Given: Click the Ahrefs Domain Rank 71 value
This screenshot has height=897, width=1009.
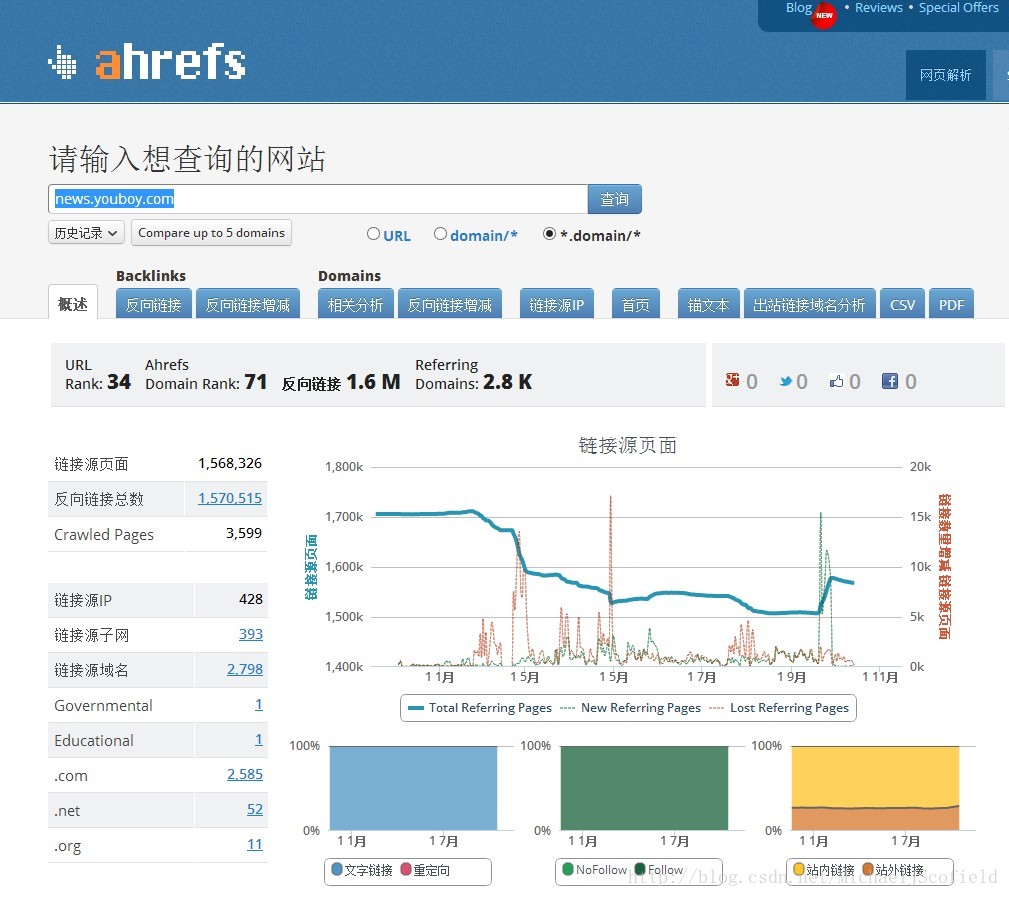Looking at the screenshot, I should (255, 382).
